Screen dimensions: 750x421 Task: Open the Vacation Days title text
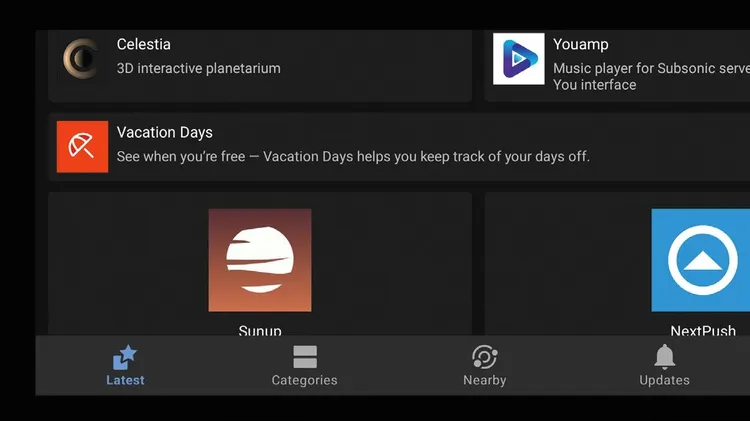(165, 132)
